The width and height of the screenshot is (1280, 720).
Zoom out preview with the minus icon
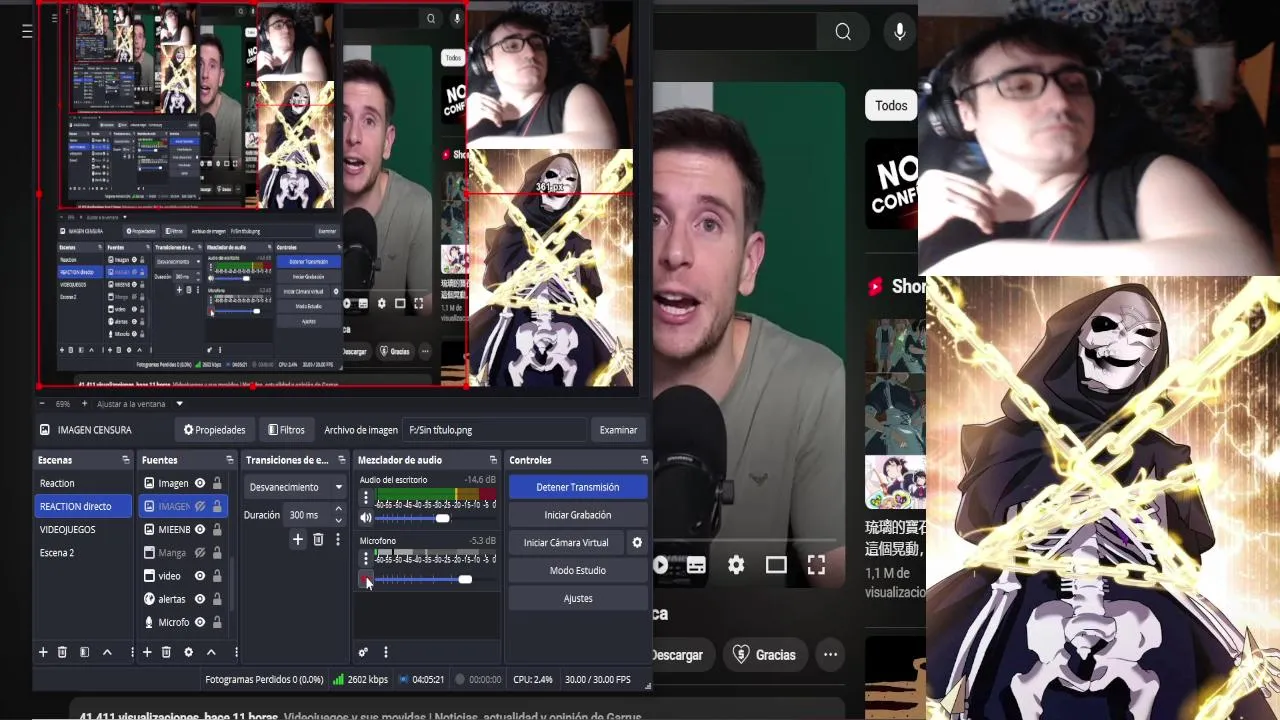43,404
